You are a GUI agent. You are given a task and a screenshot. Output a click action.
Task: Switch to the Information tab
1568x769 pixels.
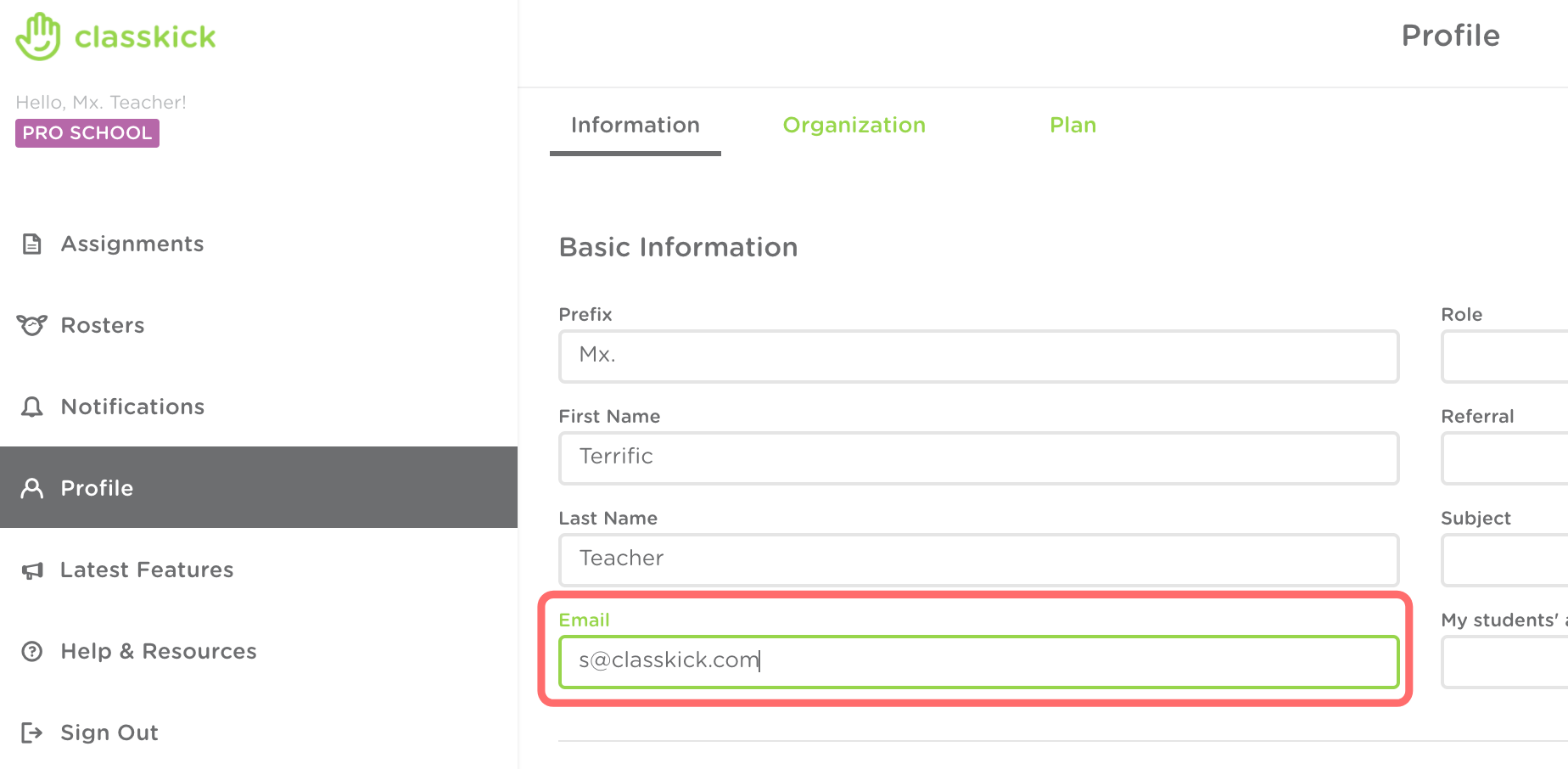pyautogui.click(x=635, y=126)
